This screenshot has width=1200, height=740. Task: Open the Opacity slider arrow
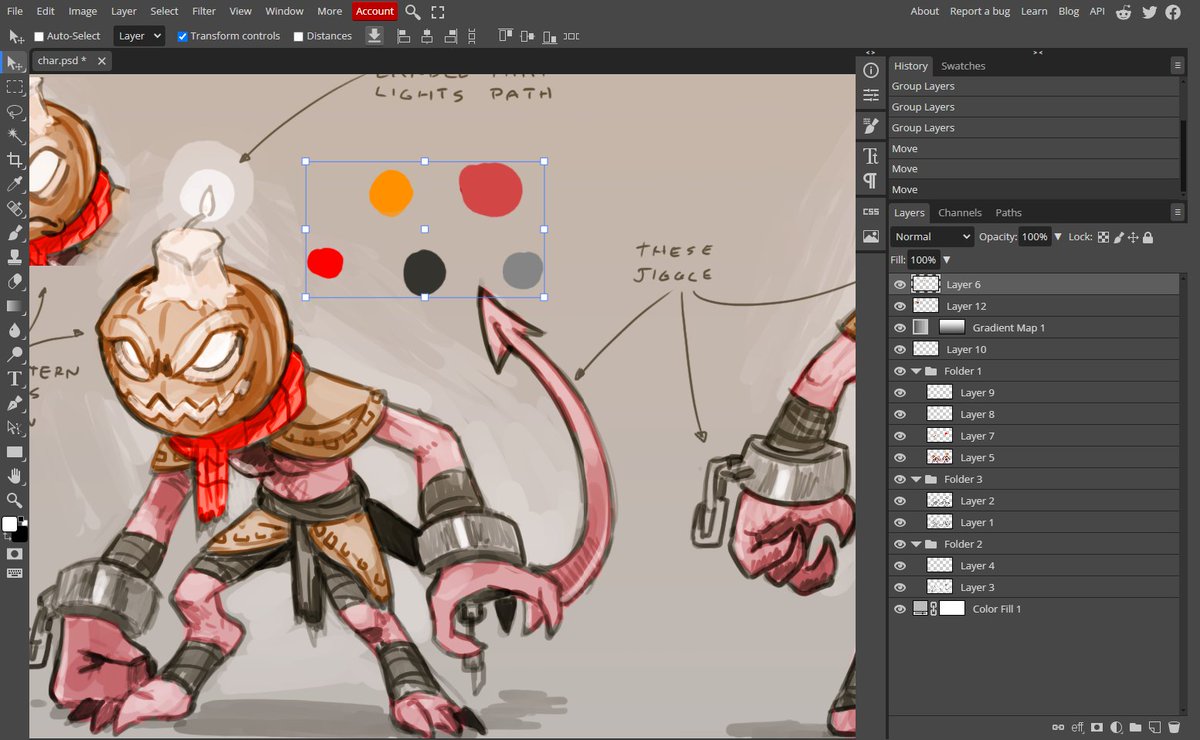click(1058, 237)
